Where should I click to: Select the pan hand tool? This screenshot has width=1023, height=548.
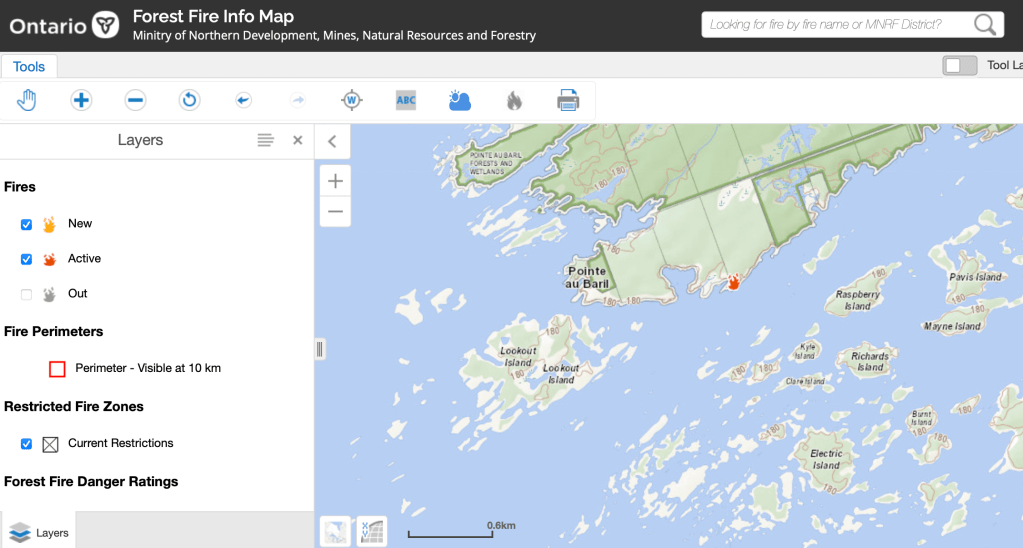pyautogui.click(x=27, y=100)
